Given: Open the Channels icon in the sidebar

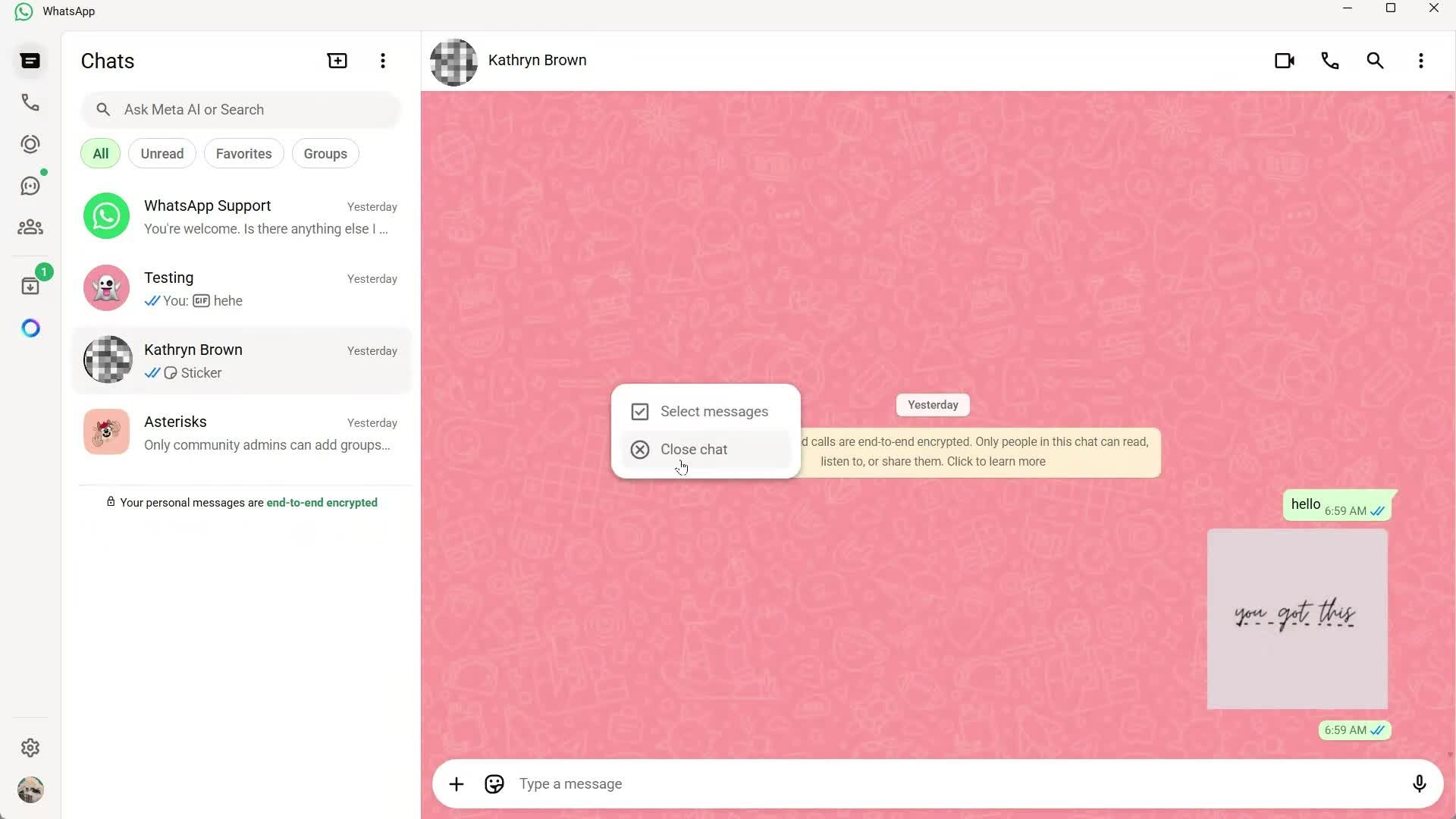Looking at the screenshot, I should [30, 186].
